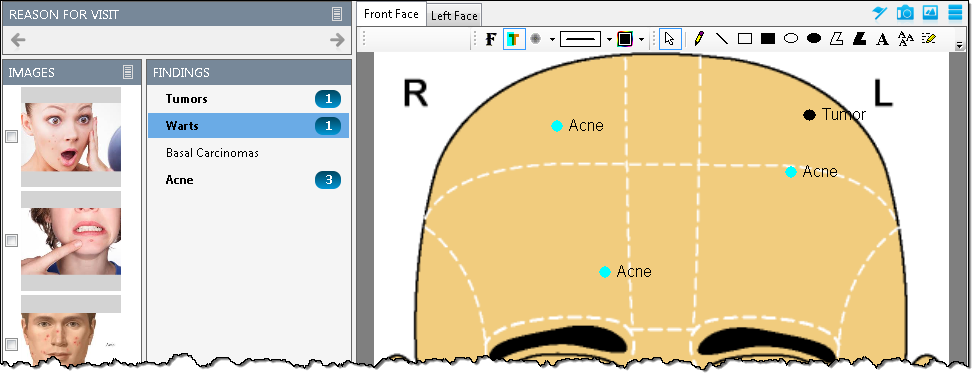The height and width of the screenshot is (378, 976).
Task: Select the filled polygon shape tool
Action: tap(860, 39)
